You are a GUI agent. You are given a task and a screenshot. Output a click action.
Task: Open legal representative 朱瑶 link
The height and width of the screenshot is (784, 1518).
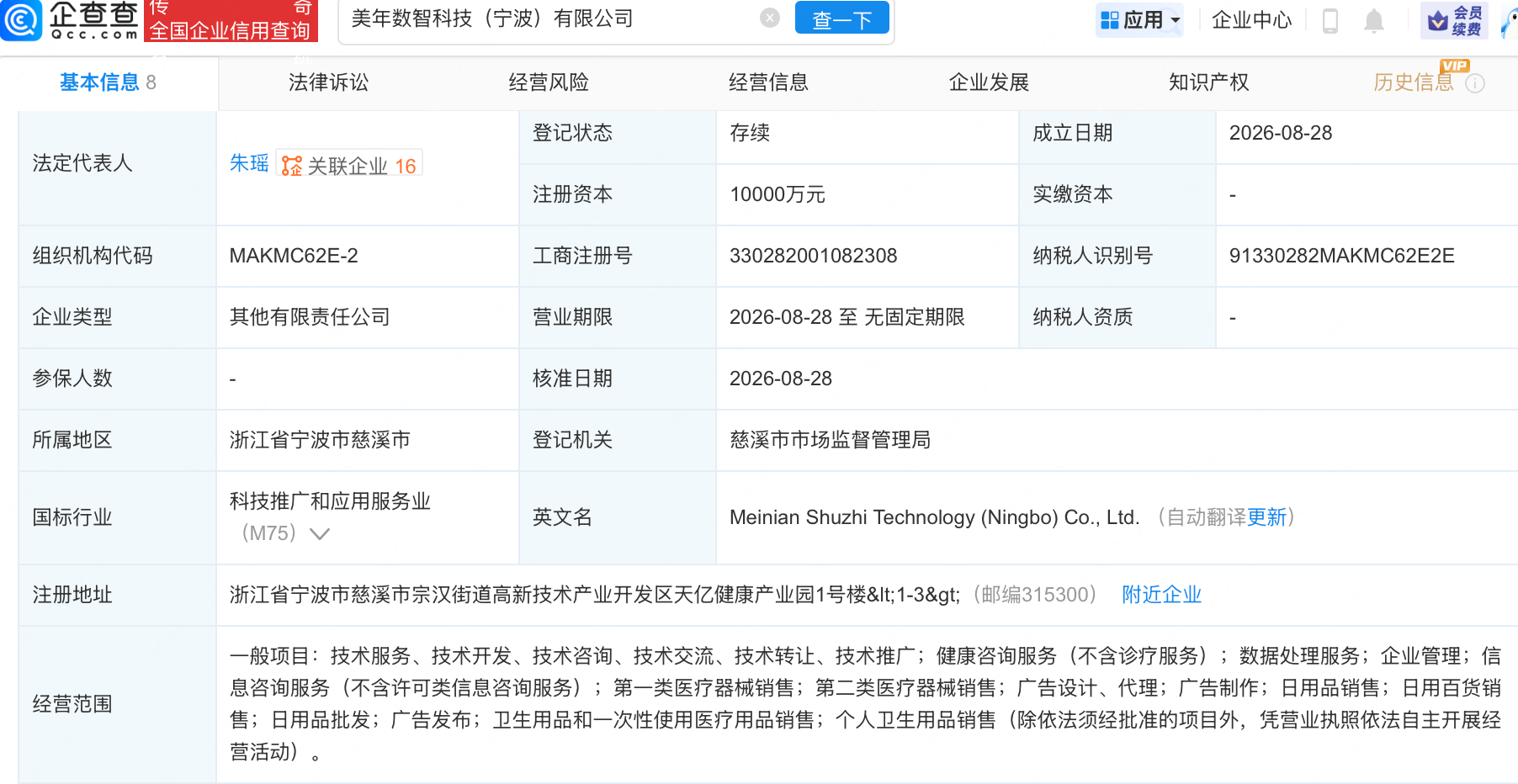click(249, 163)
